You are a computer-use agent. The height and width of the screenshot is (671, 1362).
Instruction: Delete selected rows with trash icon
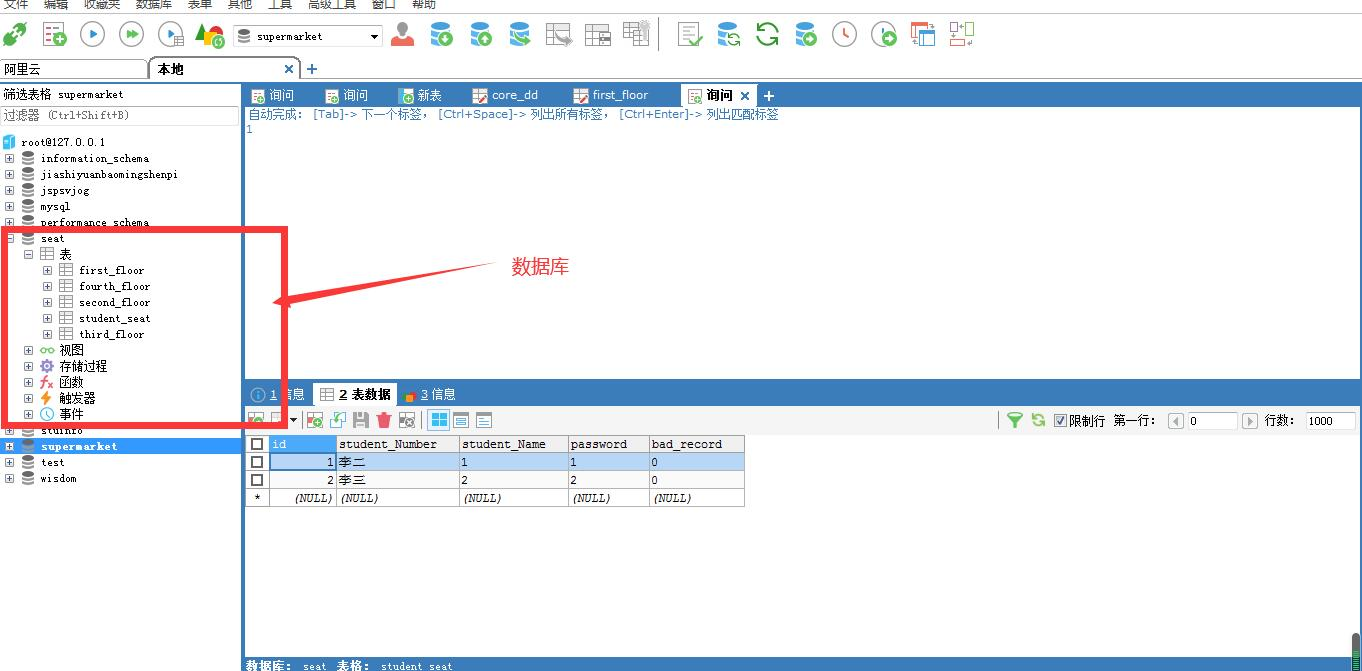384,420
